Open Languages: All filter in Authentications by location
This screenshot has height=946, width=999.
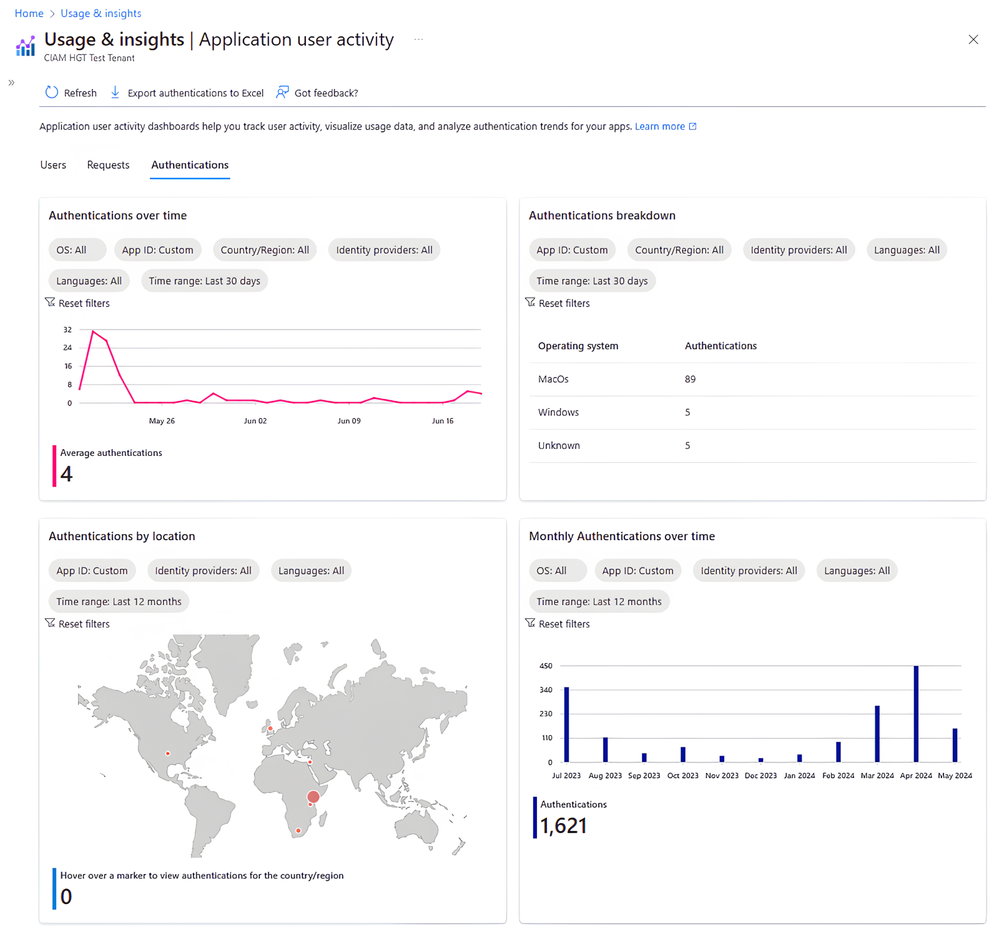(311, 571)
